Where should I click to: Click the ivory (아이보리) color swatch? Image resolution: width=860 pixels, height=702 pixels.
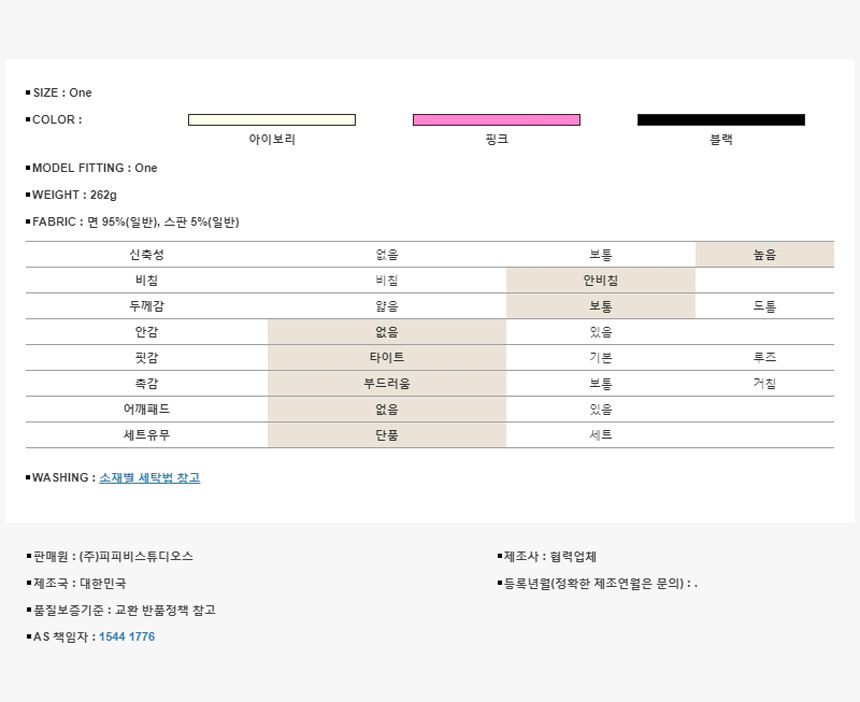[x=271, y=120]
